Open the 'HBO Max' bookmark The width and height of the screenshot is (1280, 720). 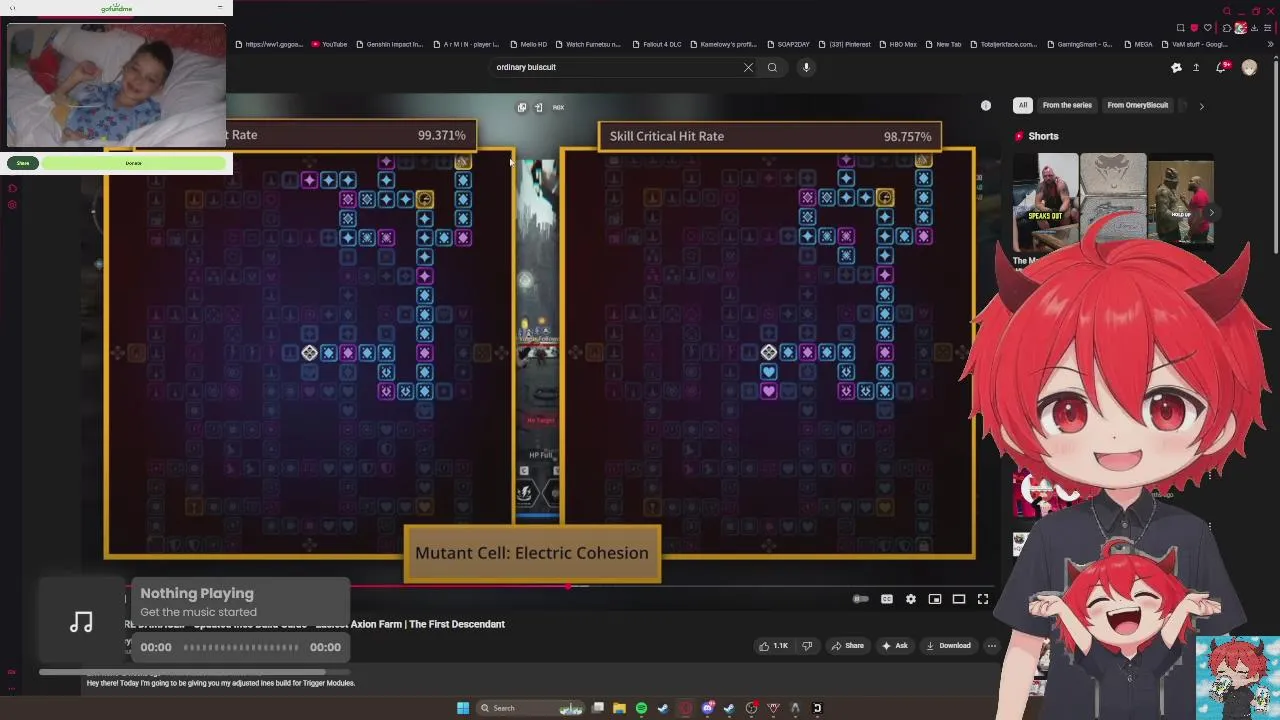coord(897,44)
